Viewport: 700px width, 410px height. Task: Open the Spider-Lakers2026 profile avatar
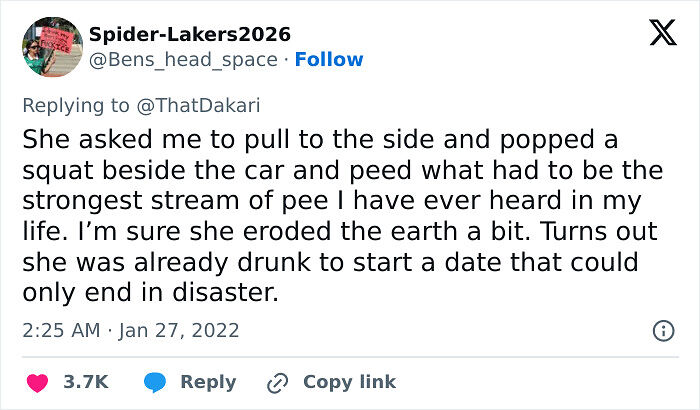(51, 47)
